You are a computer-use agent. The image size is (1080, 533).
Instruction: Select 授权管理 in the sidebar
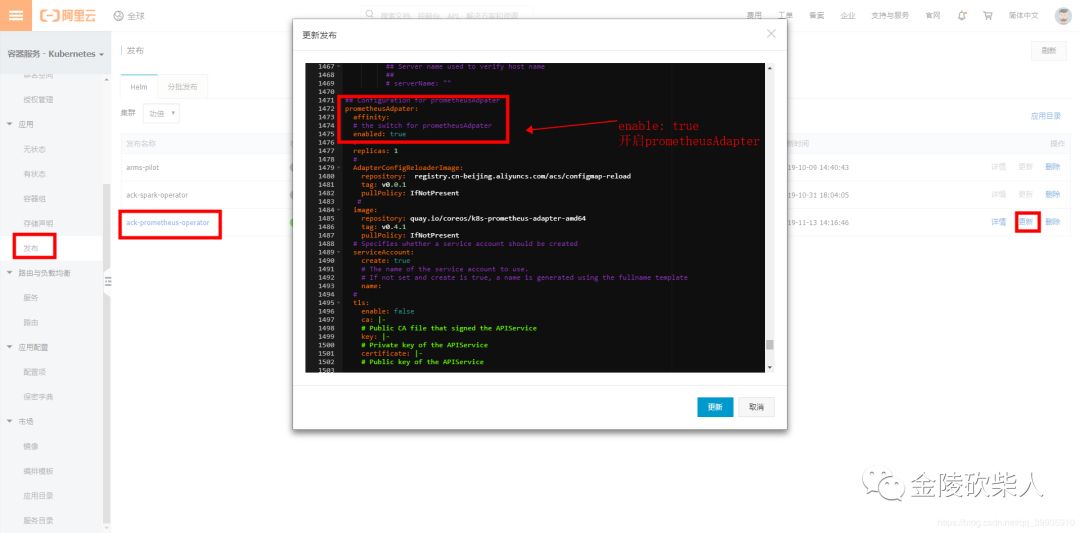(x=39, y=100)
